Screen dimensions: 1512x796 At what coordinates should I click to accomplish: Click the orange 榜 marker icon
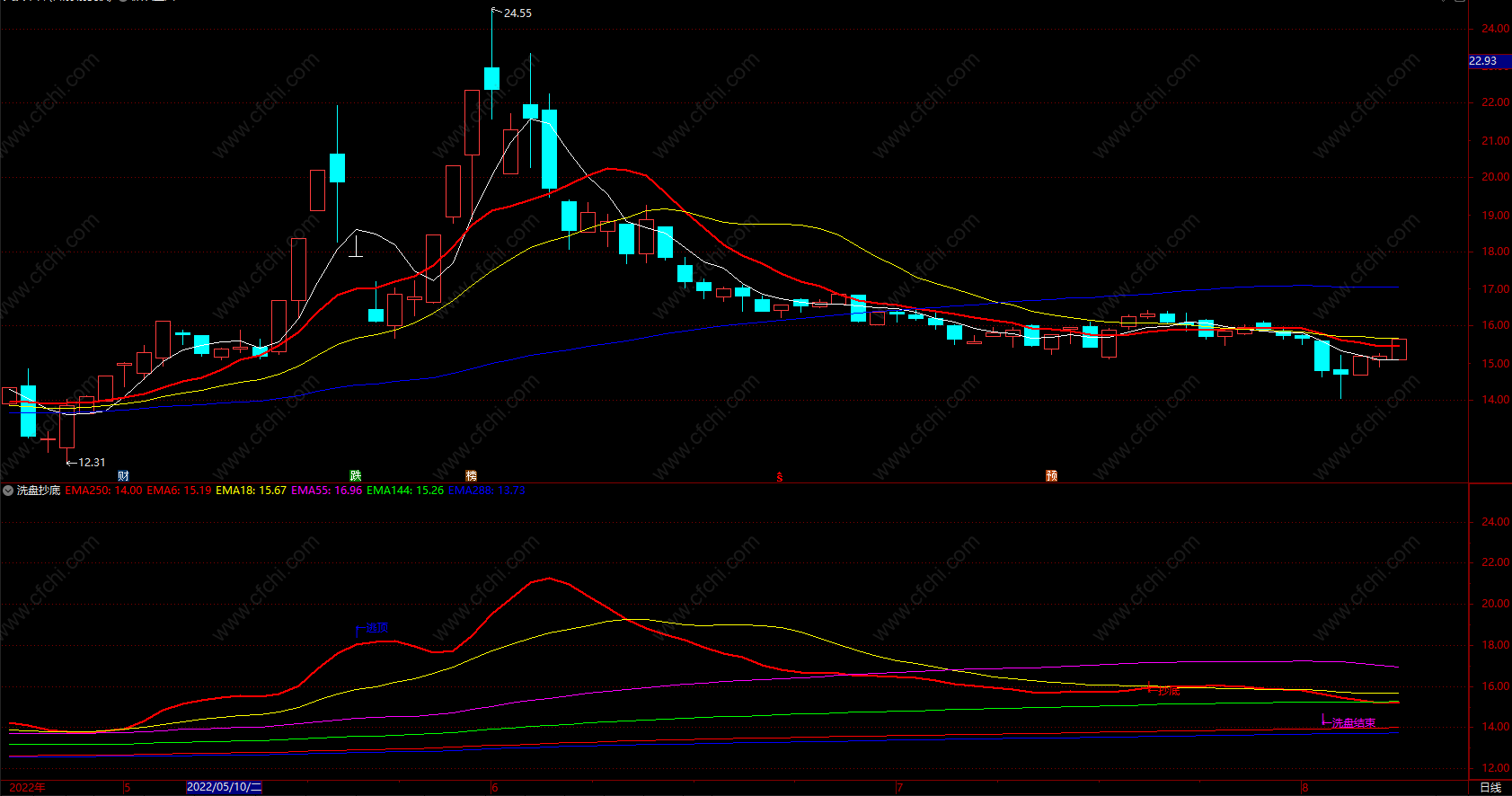pos(472,476)
